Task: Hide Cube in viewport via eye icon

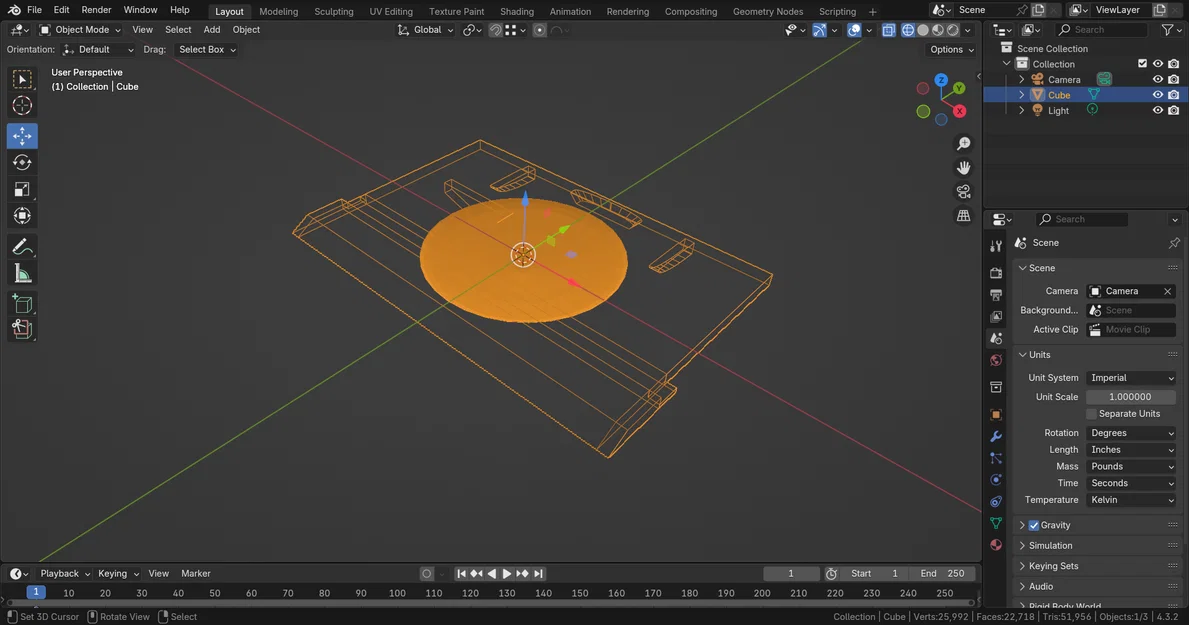Action: click(1158, 95)
